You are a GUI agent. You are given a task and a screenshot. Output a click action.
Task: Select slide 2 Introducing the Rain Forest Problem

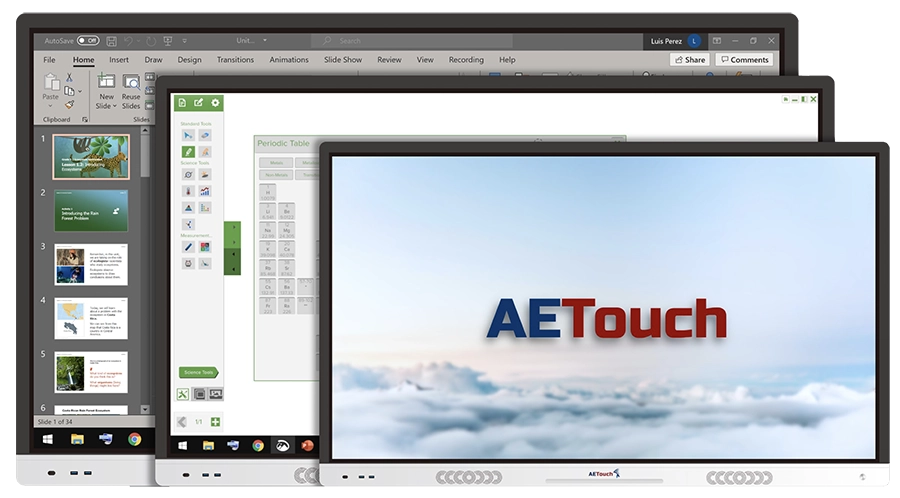tap(91, 211)
